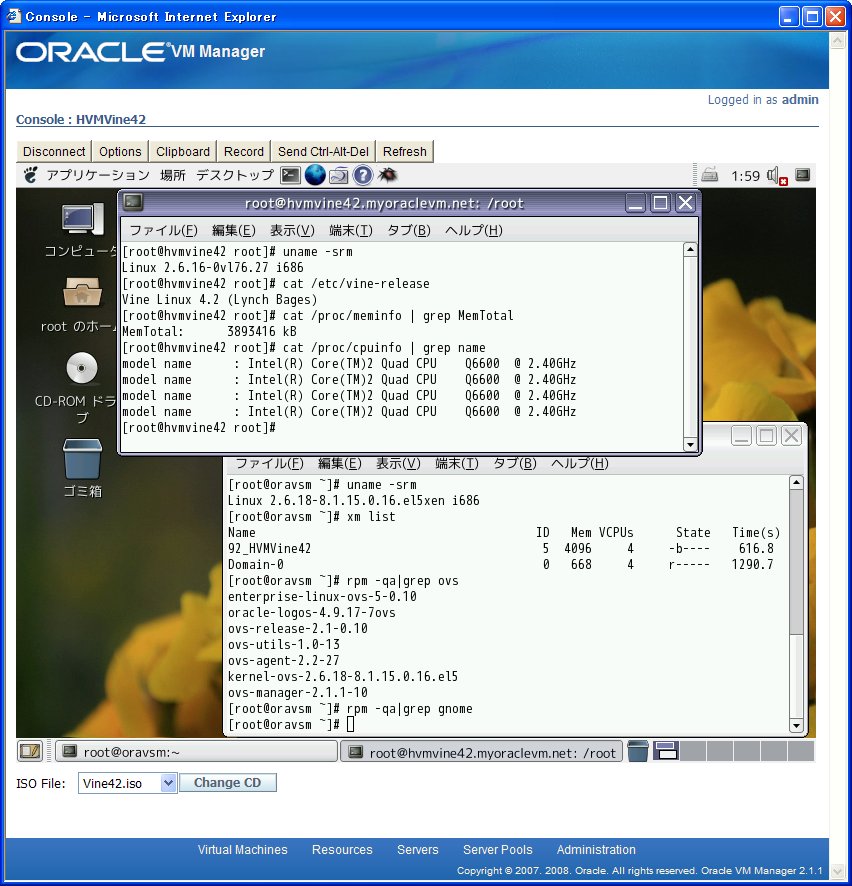Click browser page scrollbar up arrow
The image size is (852, 886).
coord(837,41)
